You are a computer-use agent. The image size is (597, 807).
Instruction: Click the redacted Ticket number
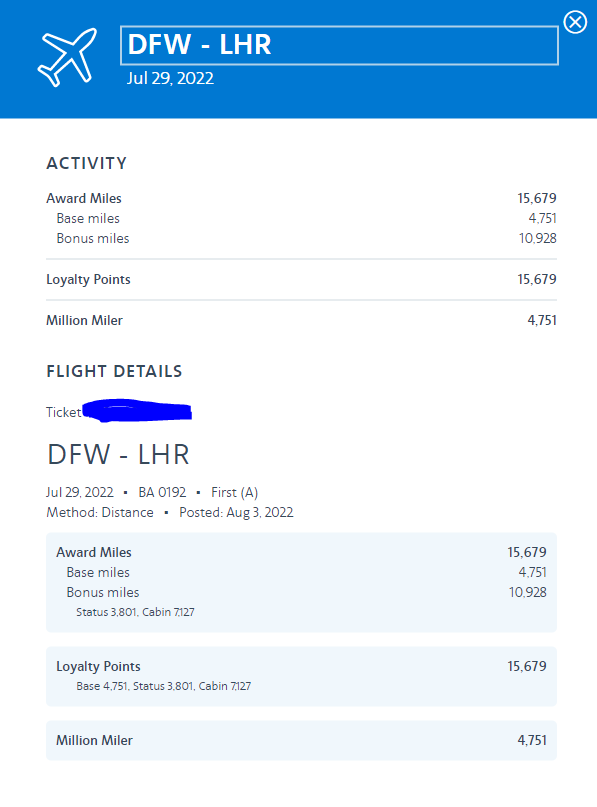pos(137,411)
